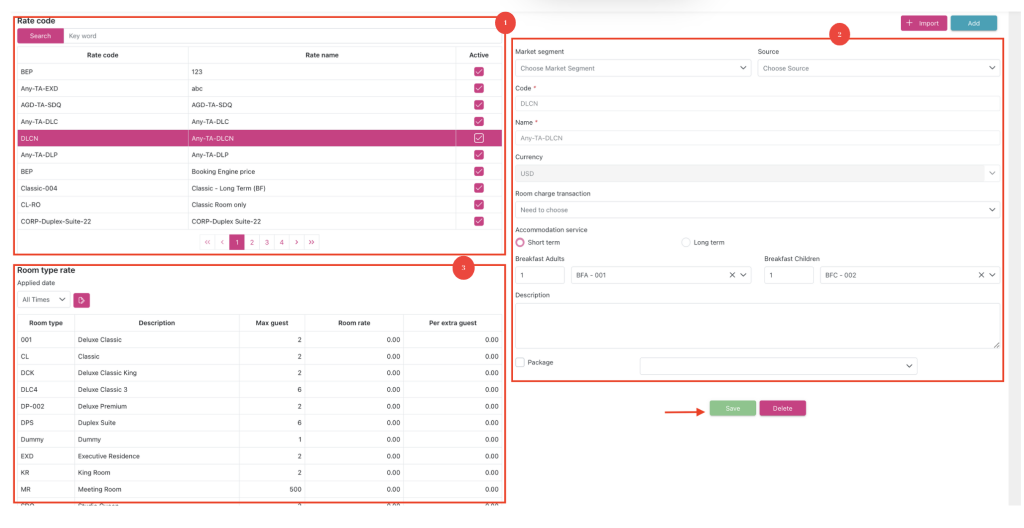Enable the Package checkbox
Image resolution: width=1024 pixels, height=528 pixels.
520,362
